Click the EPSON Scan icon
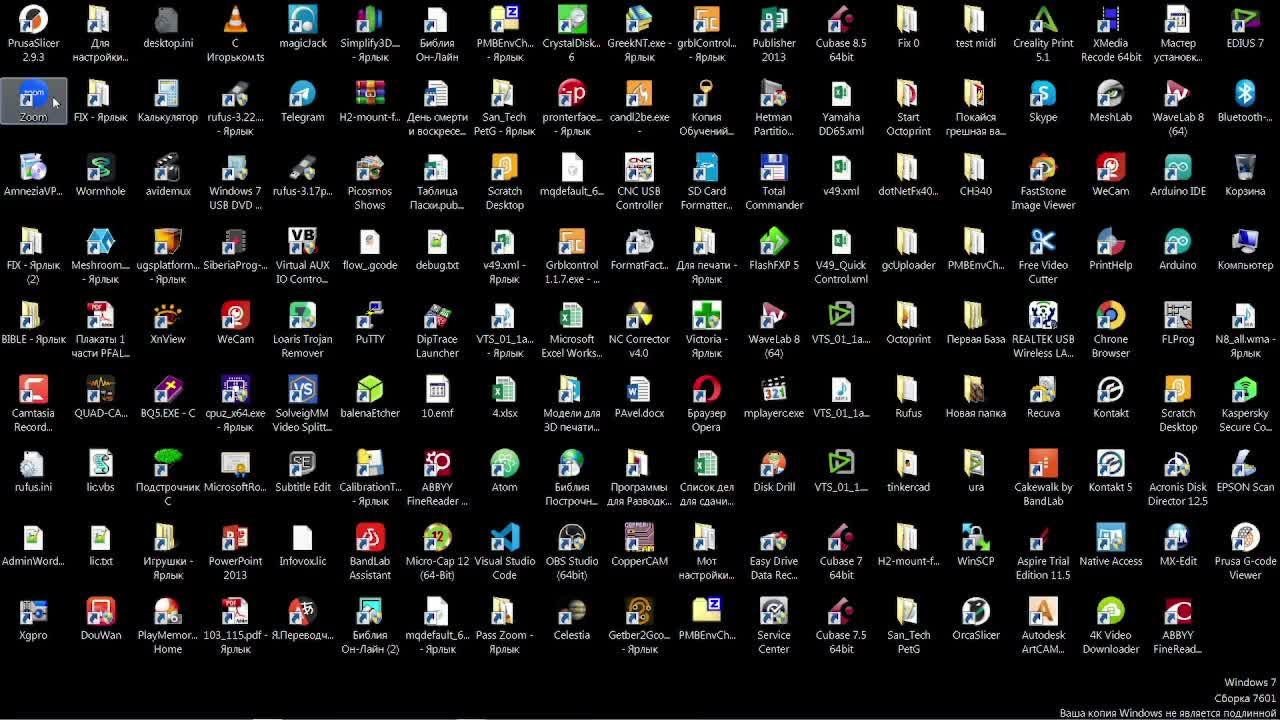 [1245, 463]
